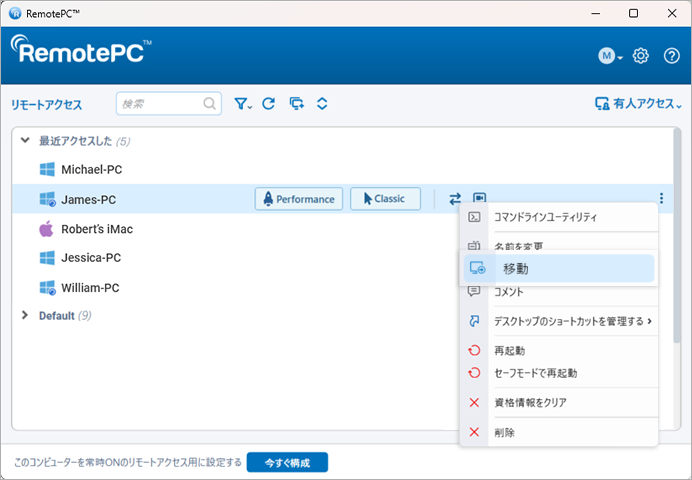Choose 移動 from the context menu
Image resolution: width=692 pixels, height=480 pixels.
click(x=559, y=268)
